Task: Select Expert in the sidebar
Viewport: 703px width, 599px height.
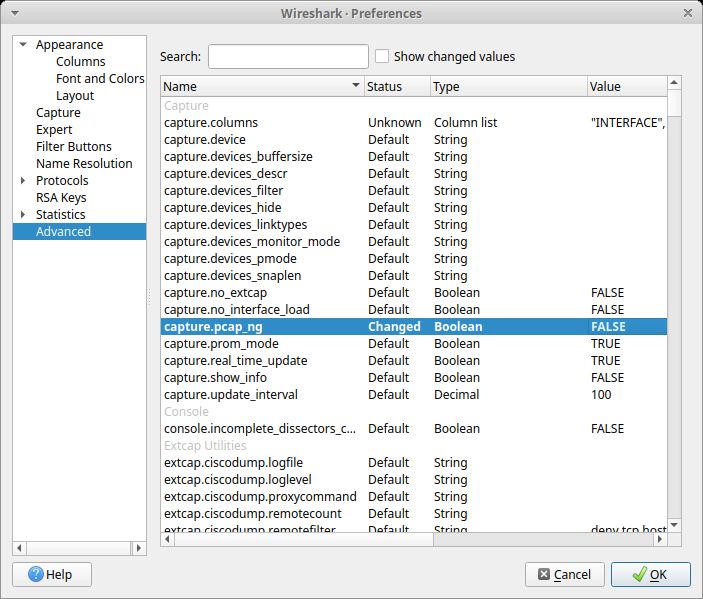Action: click(x=54, y=130)
